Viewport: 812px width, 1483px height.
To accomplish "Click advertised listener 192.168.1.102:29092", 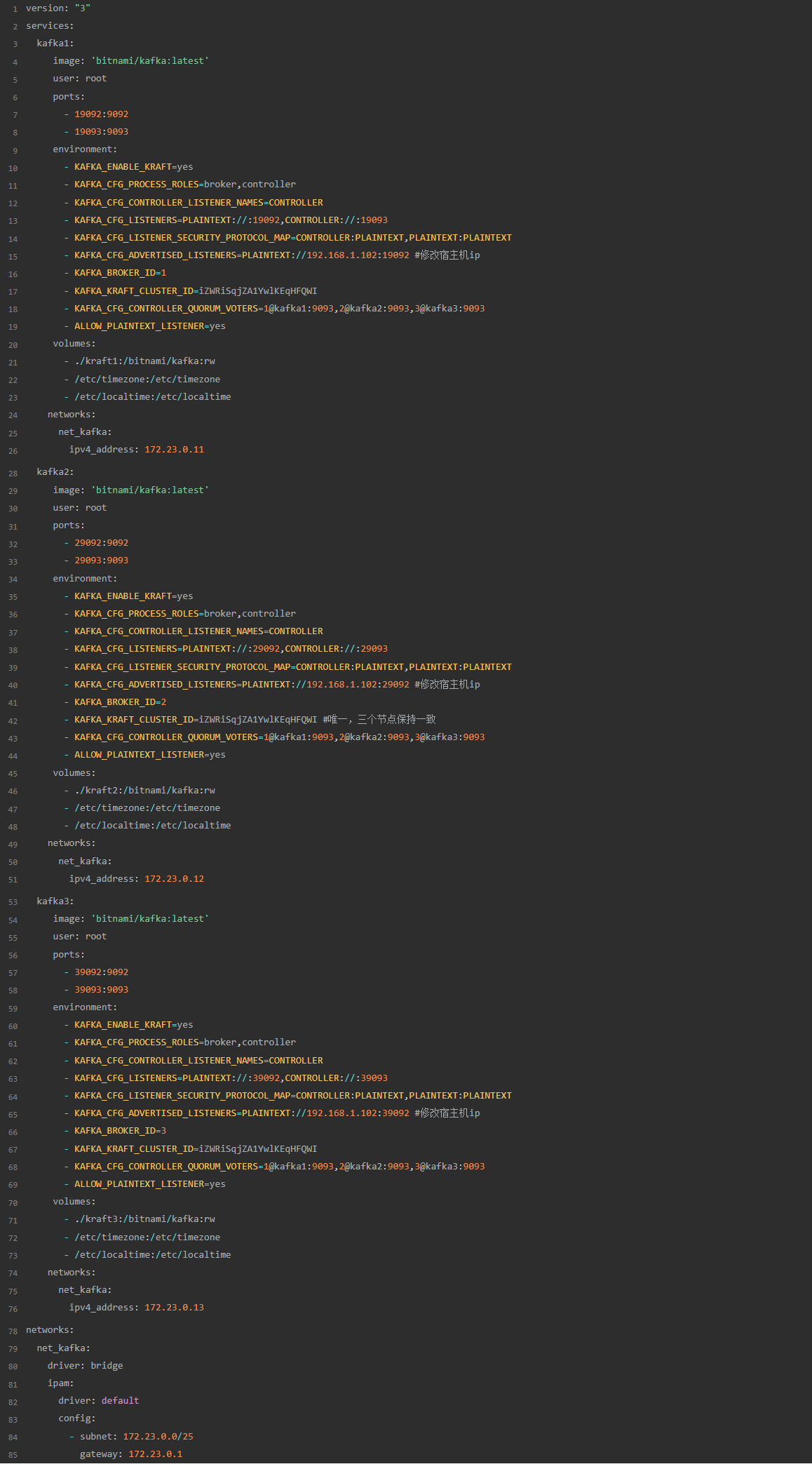I will coord(358,685).
